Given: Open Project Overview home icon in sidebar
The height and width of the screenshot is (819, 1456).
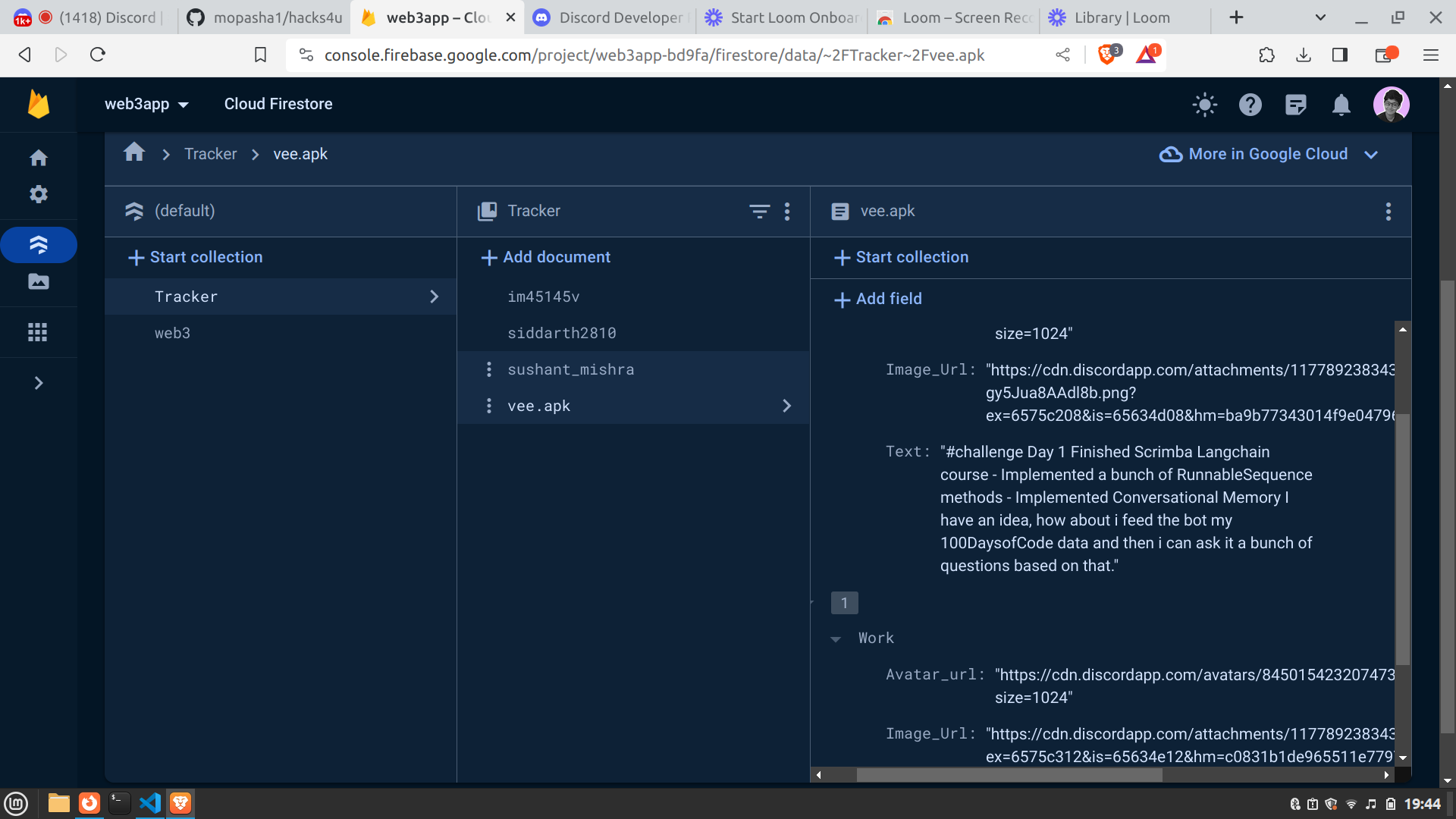Looking at the screenshot, I should (x=38, y=158).
